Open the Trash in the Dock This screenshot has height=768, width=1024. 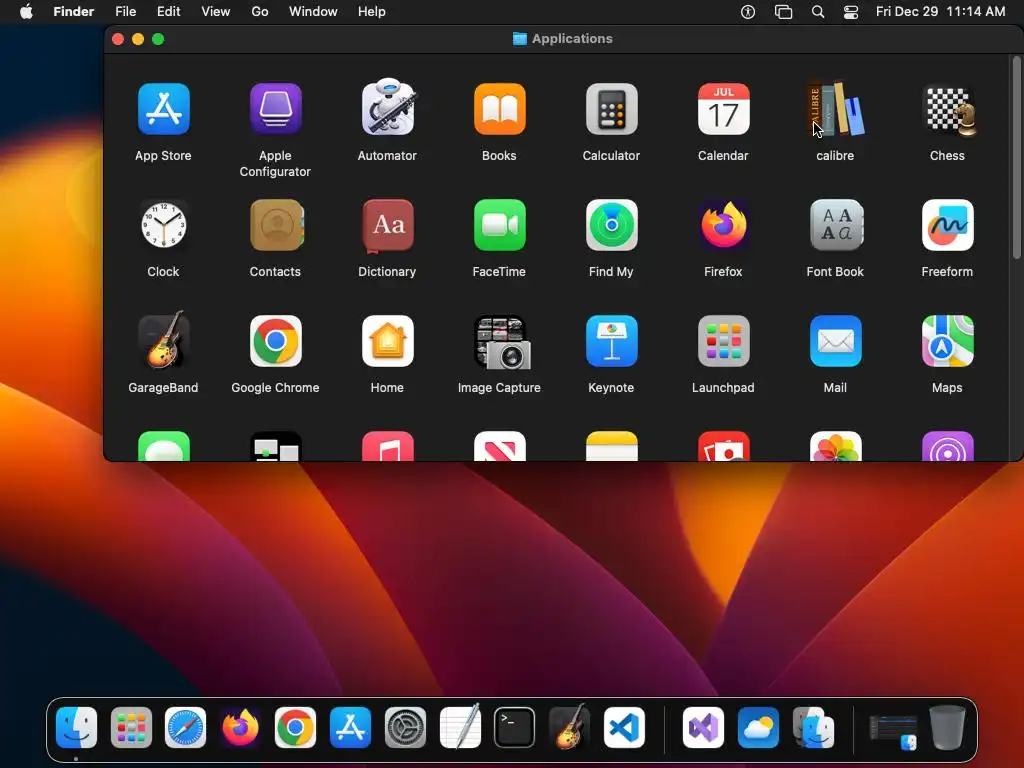click(948, 727)
